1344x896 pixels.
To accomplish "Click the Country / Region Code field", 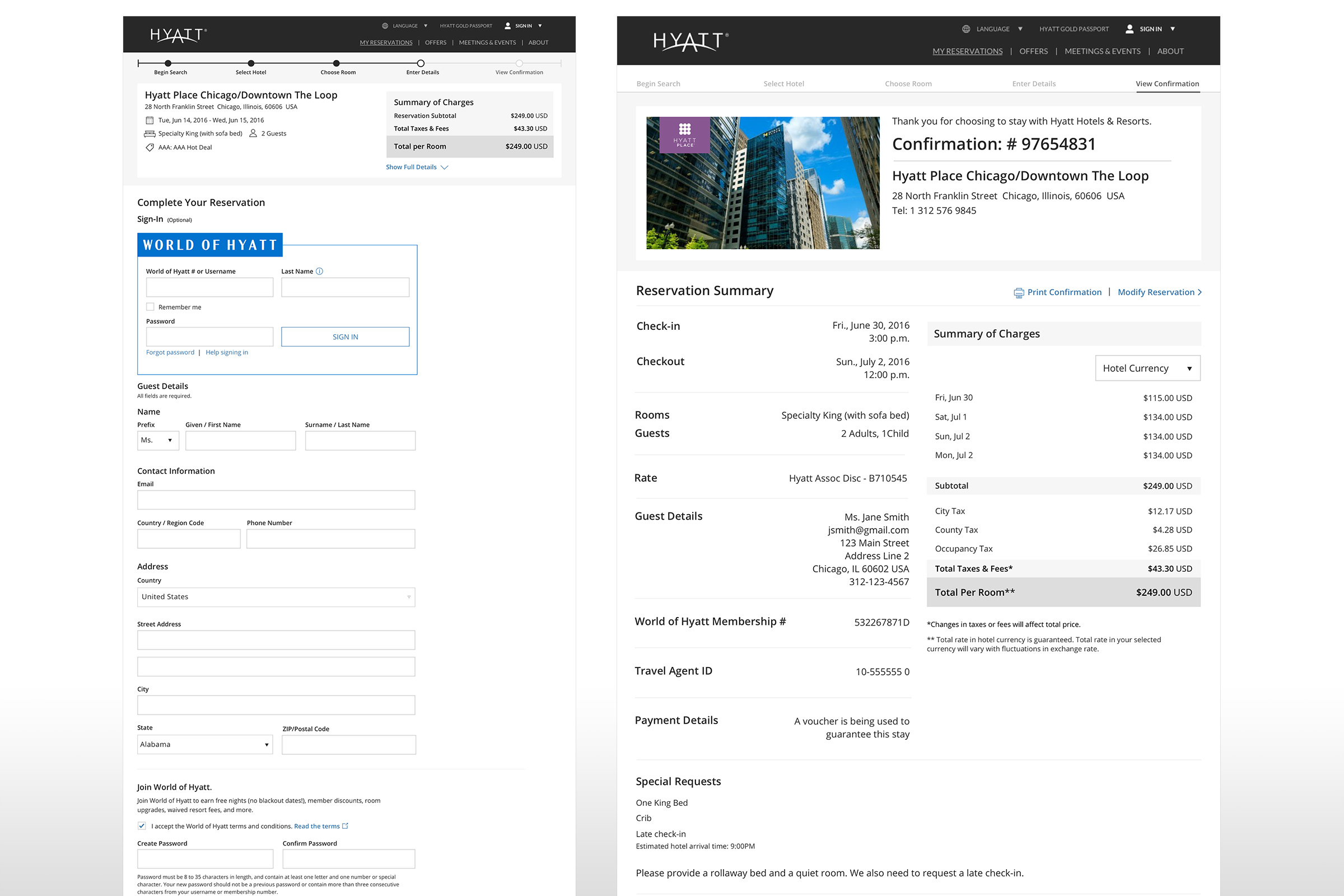I will 189,539.
